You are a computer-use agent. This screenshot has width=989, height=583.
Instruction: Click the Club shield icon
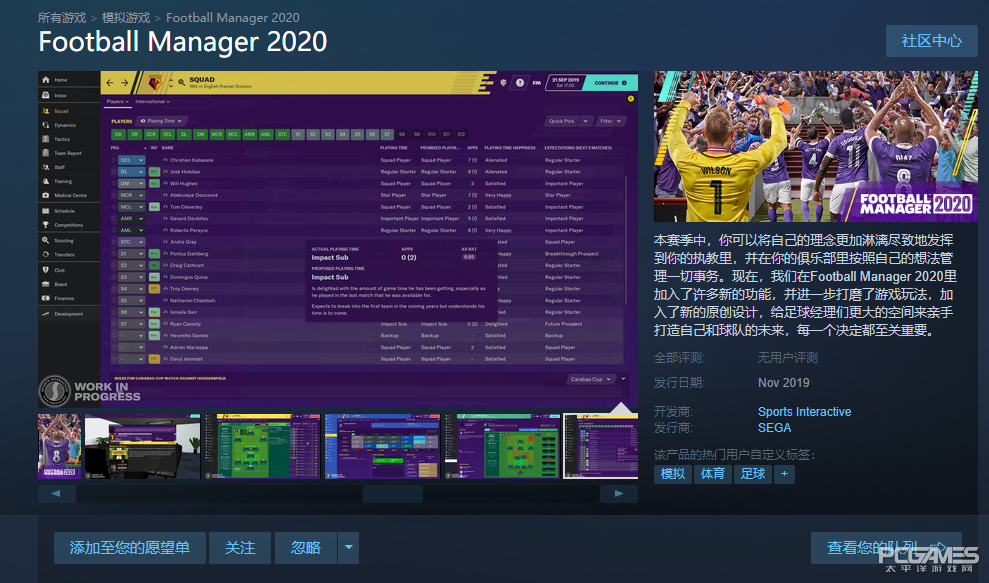tap(45, 270)
